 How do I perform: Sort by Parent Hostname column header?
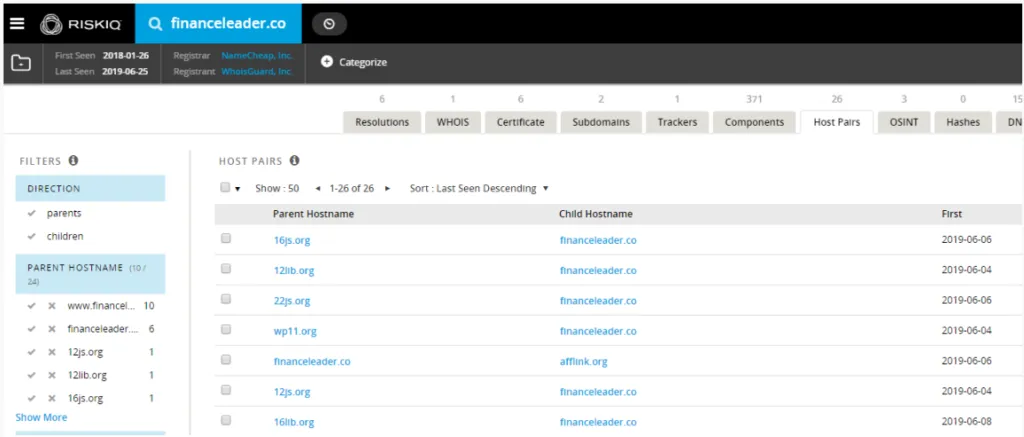[313, 214]
